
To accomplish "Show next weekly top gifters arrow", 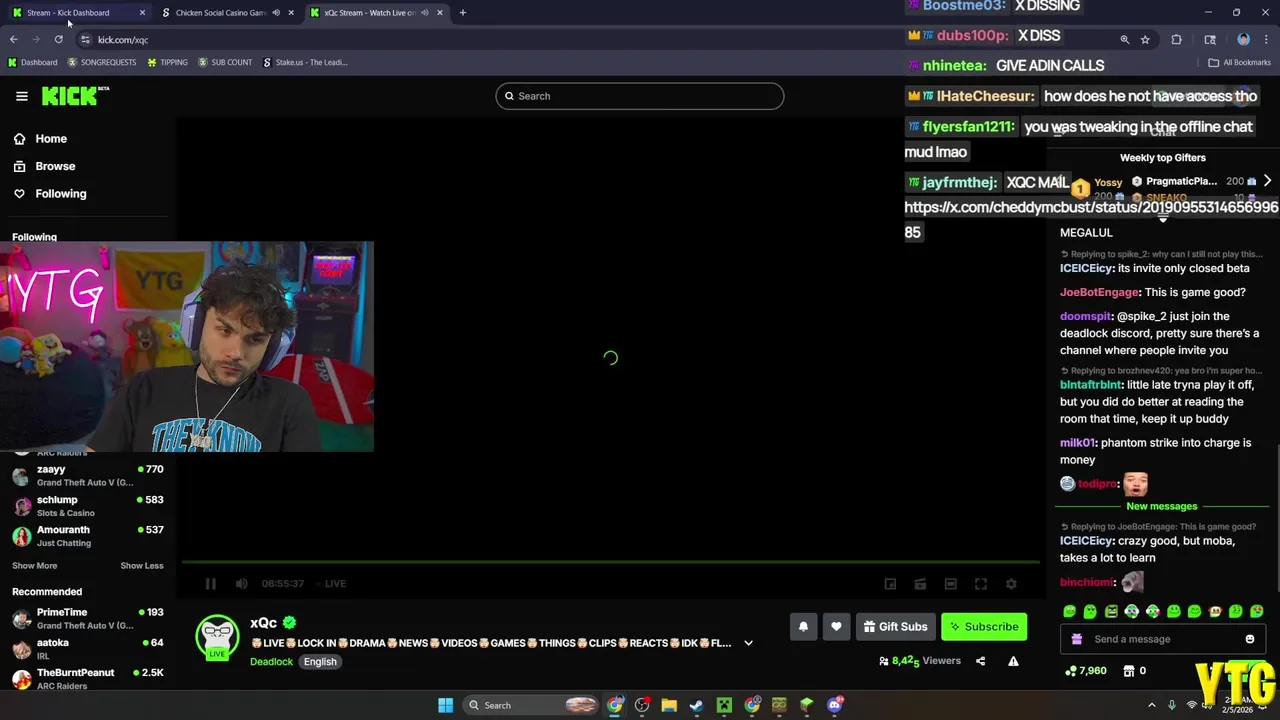I will pos(1267,181).
